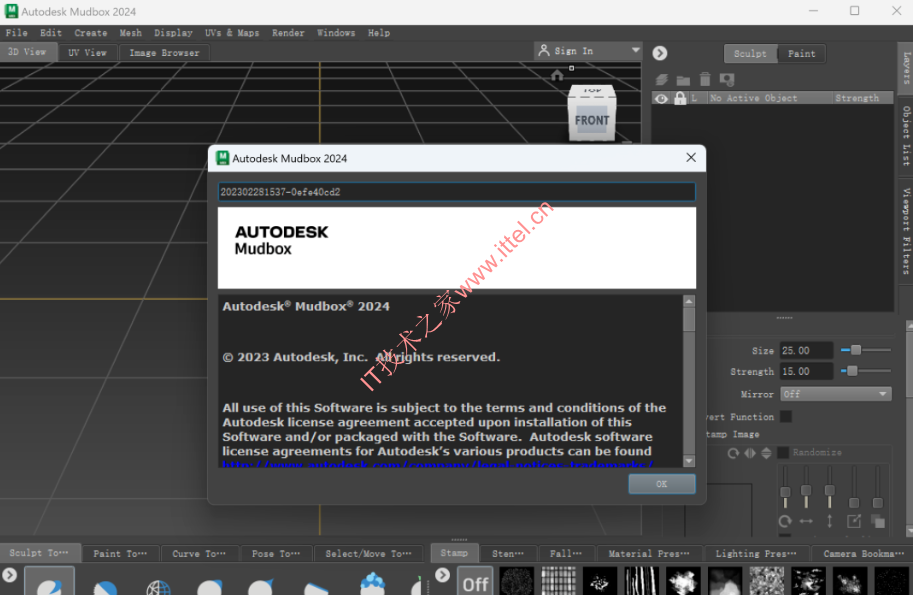Check the Invert Function checkbox
This screenshot has height=595, width=913.
tap(785, 416)
